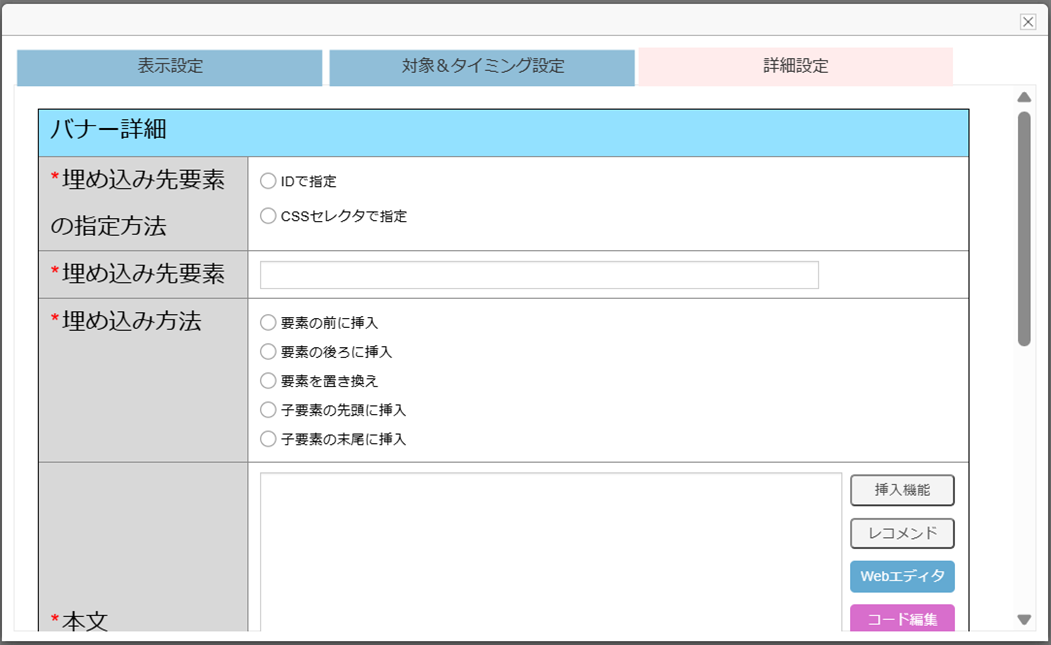Click the レコメンド button

coord(902,534)
